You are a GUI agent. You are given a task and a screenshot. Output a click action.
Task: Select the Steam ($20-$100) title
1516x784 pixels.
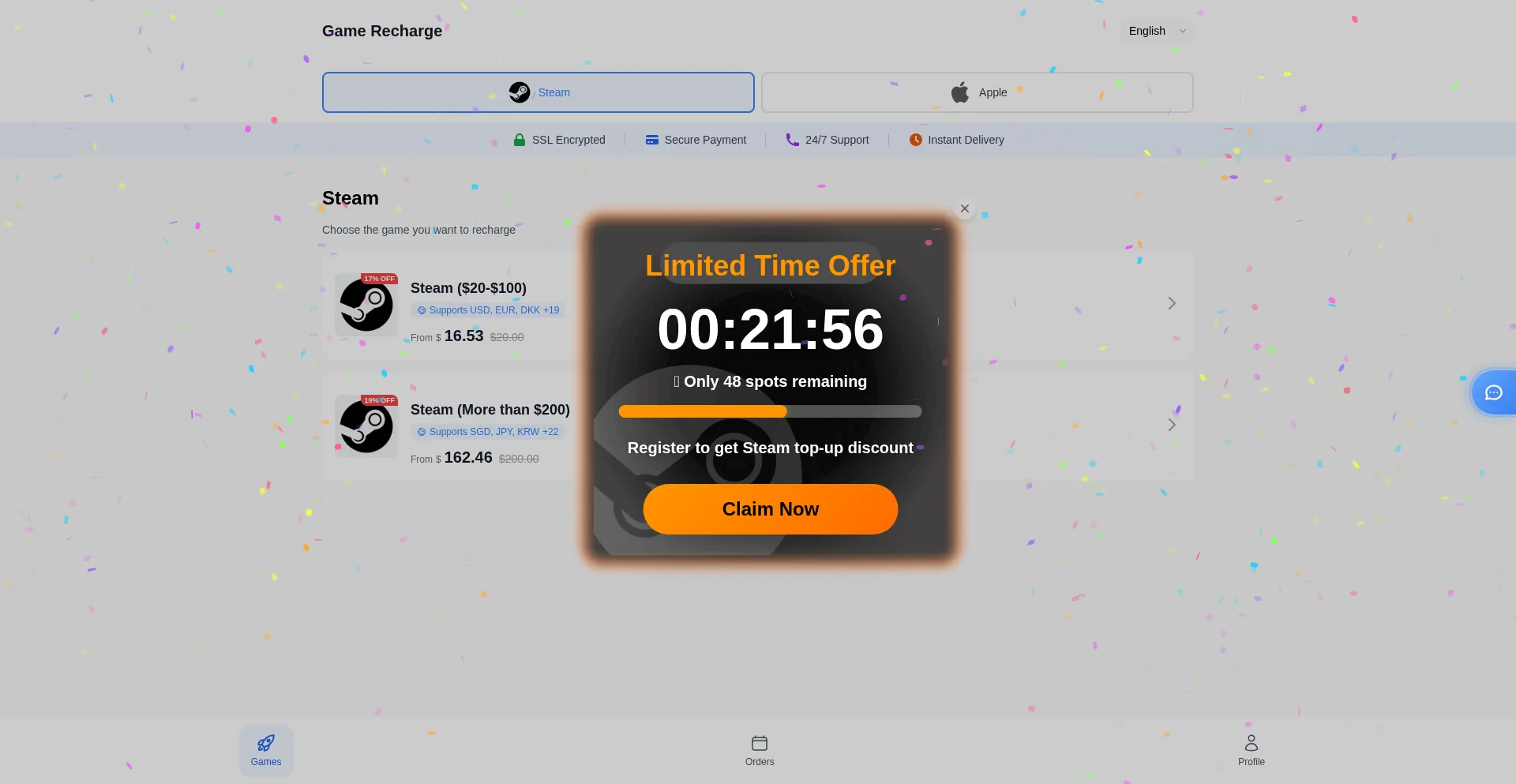[468, 288]
